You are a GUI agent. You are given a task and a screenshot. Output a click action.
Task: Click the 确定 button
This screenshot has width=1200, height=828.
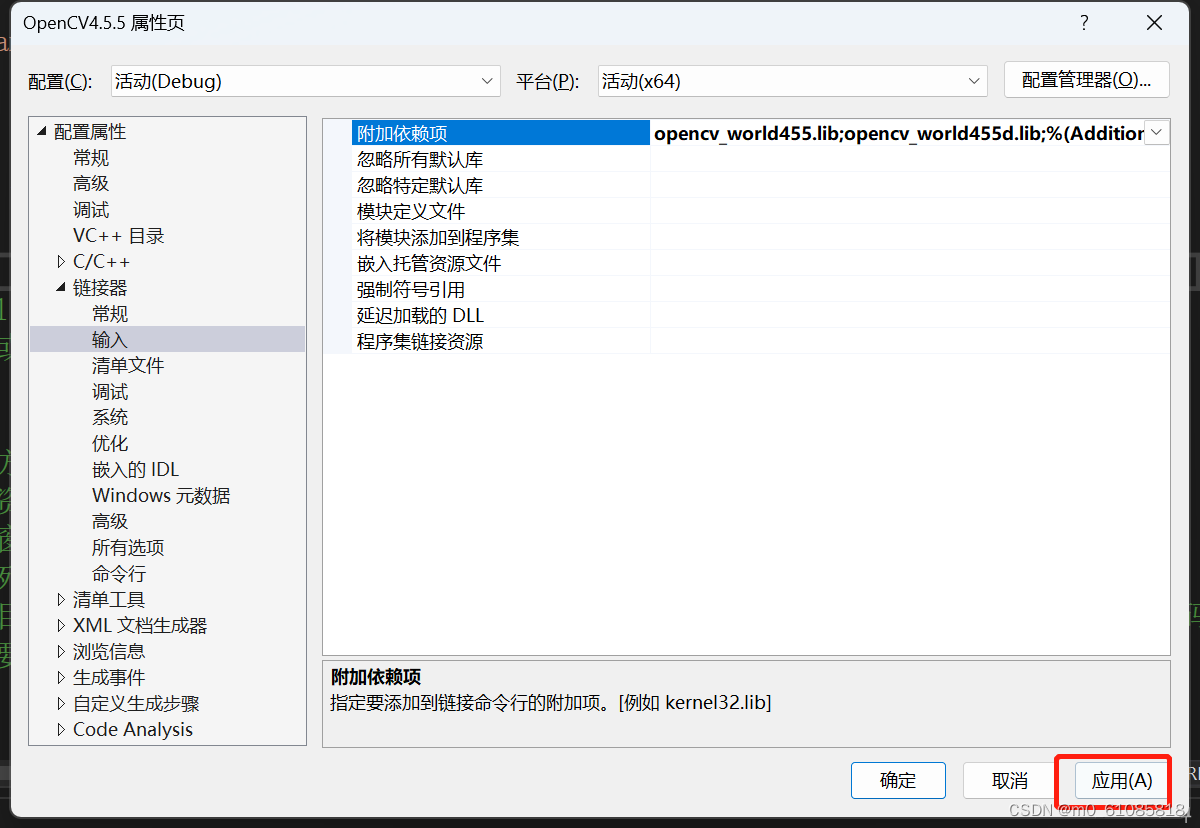tap(898, 780)
